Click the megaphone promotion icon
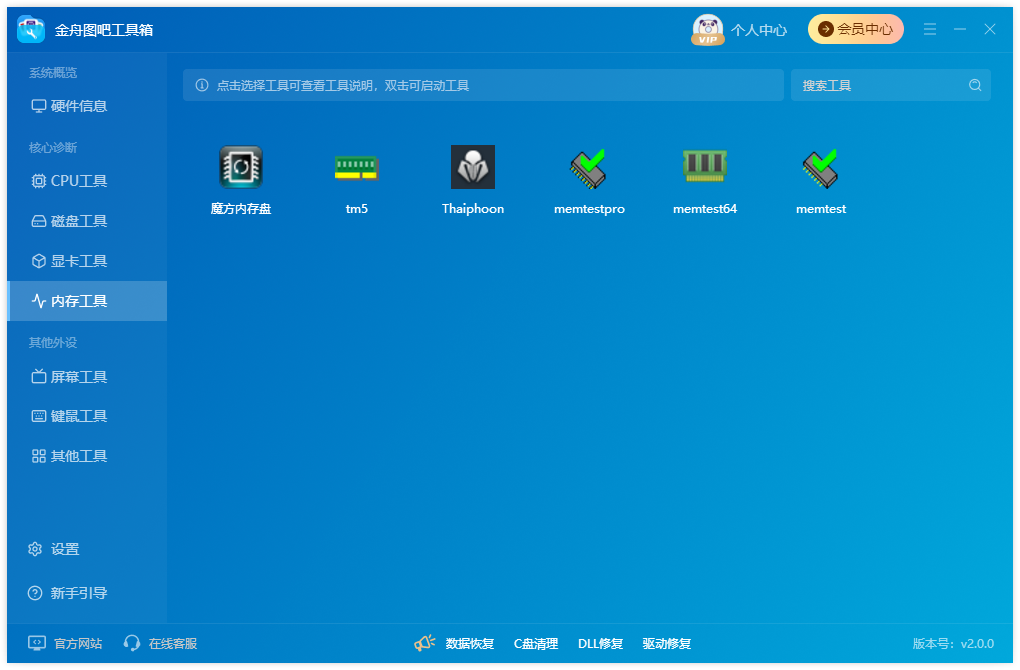The height and width of the screenshot is (670, 1020). click(x=424, y=643)
